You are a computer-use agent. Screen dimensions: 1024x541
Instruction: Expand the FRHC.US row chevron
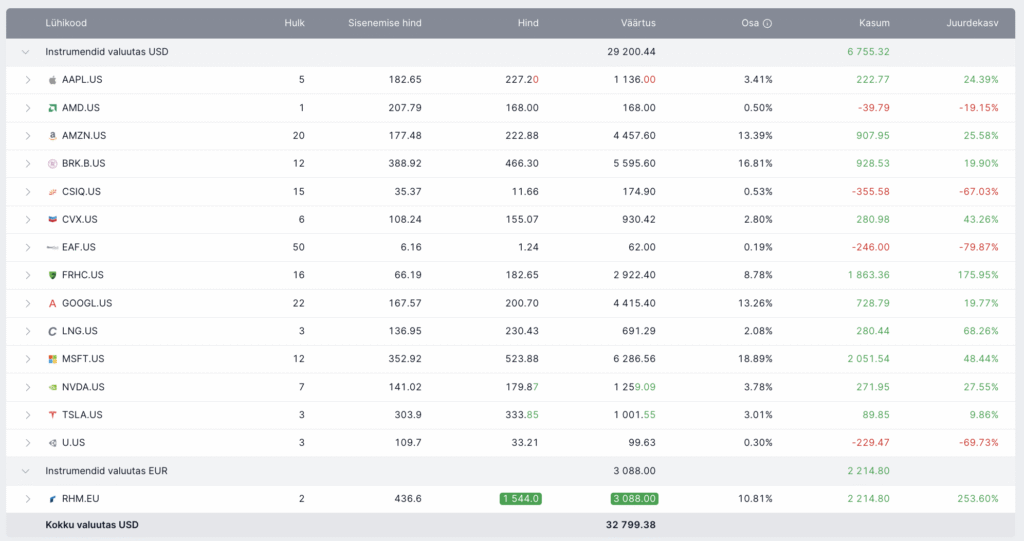(27, 275)
